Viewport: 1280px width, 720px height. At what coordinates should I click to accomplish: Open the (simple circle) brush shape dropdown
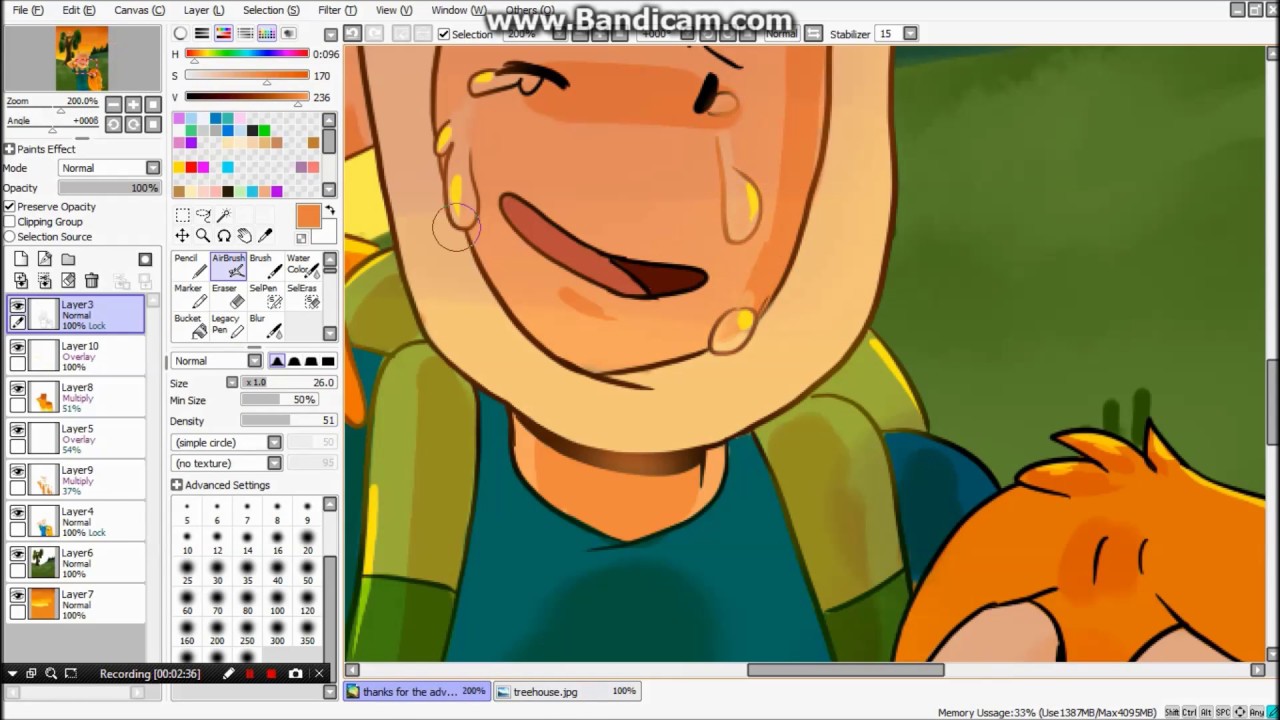pos(227,442)
